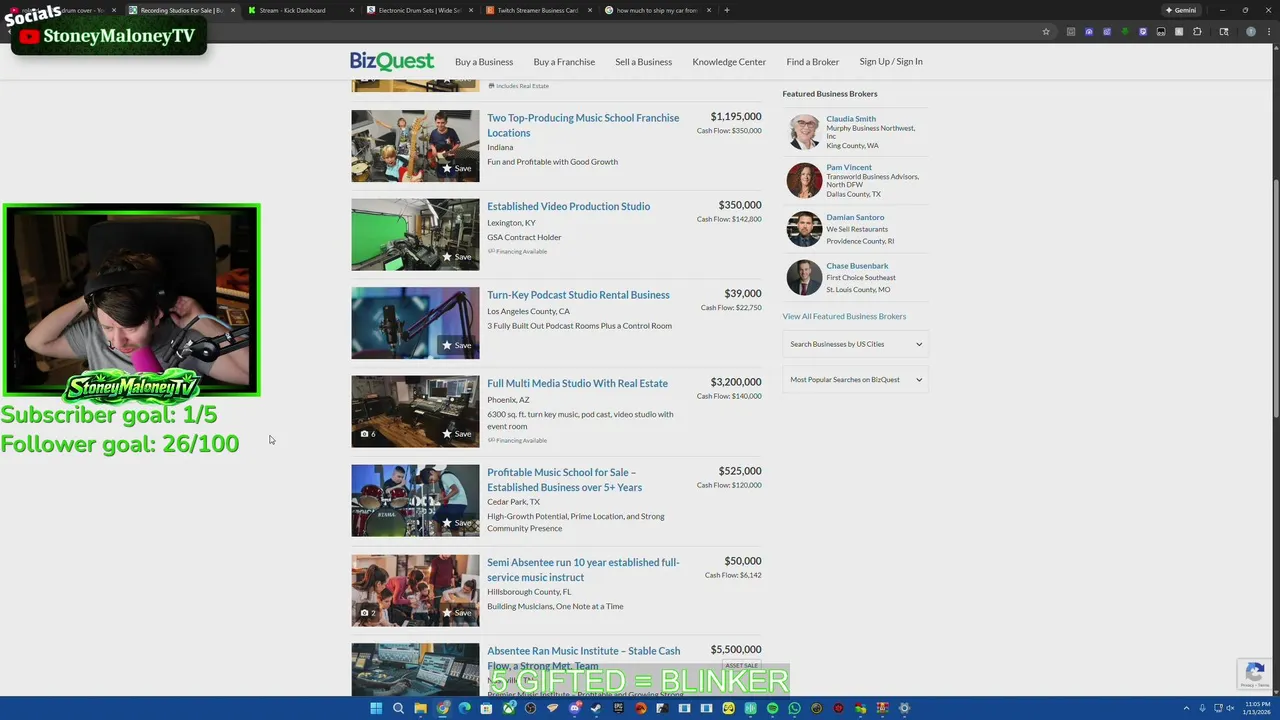This screenshot has height=720, width=1280.
Task: Click Sign Up / Sign In
Action: click(x=891, y=61)
